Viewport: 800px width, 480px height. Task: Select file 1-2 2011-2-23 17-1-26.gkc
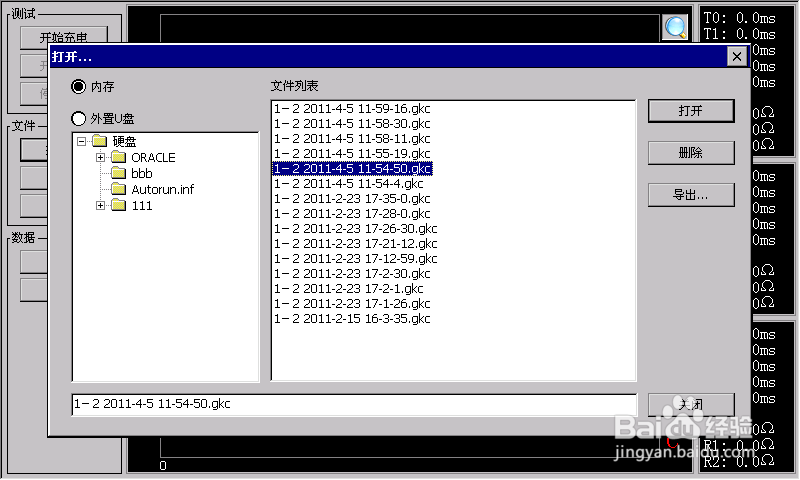352,304
